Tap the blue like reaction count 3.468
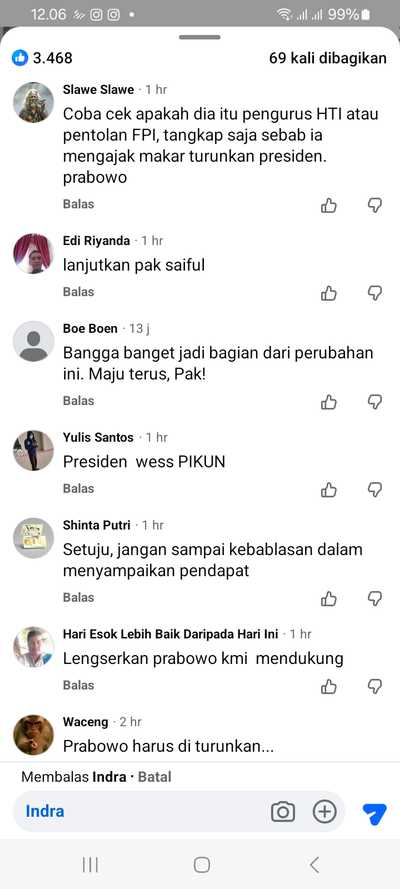The width and height of the screenshot is (400, 889). click(x=42, y=58)
